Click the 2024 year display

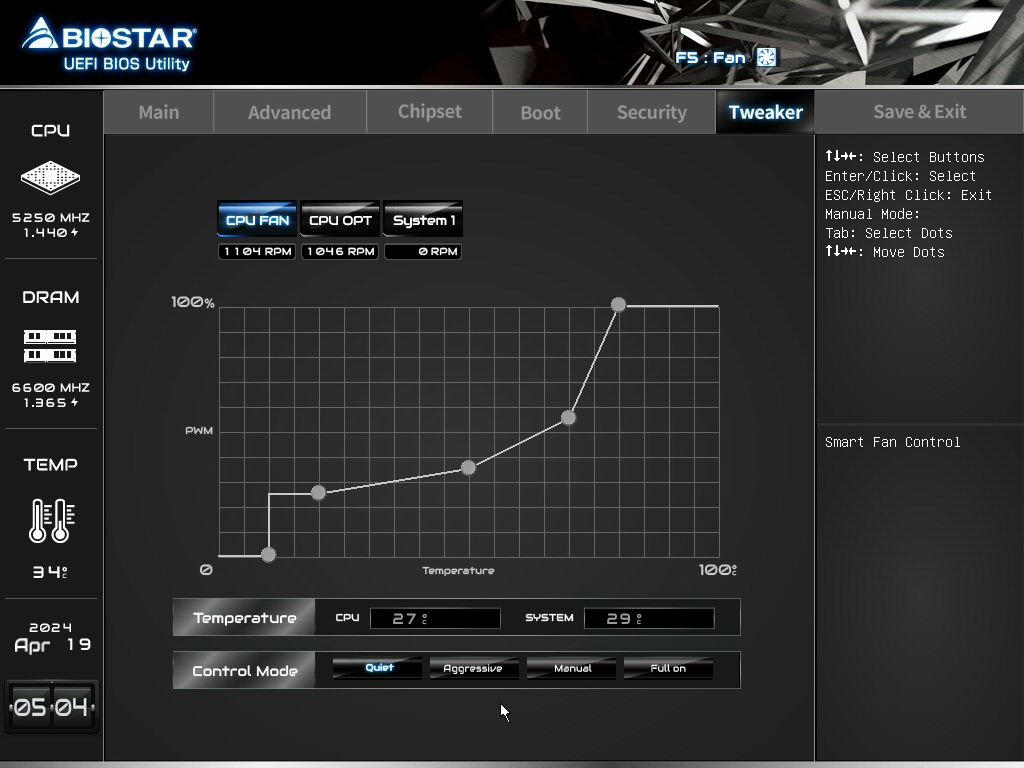click(50, 628)
